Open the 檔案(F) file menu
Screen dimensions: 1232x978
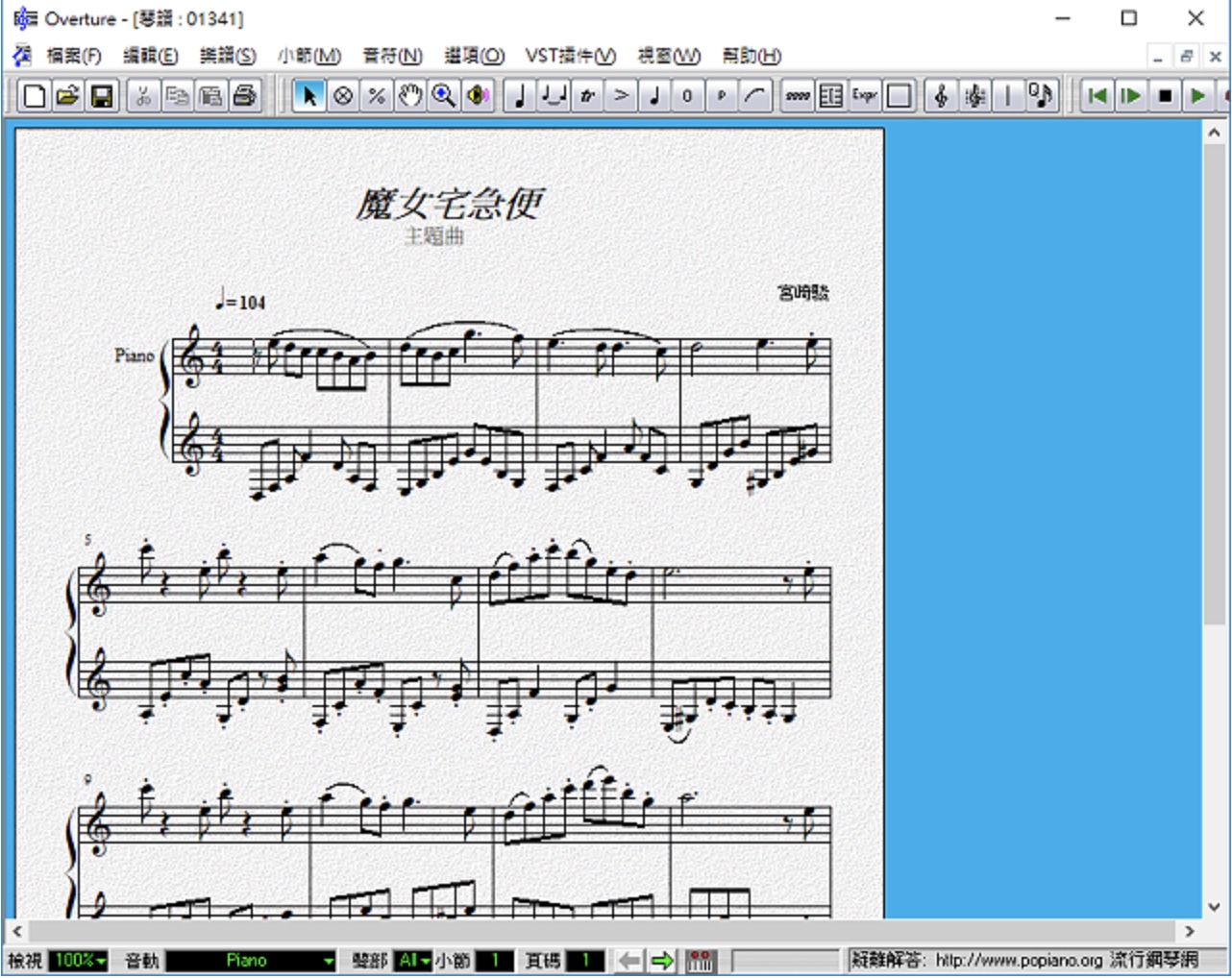click(74, 56)
